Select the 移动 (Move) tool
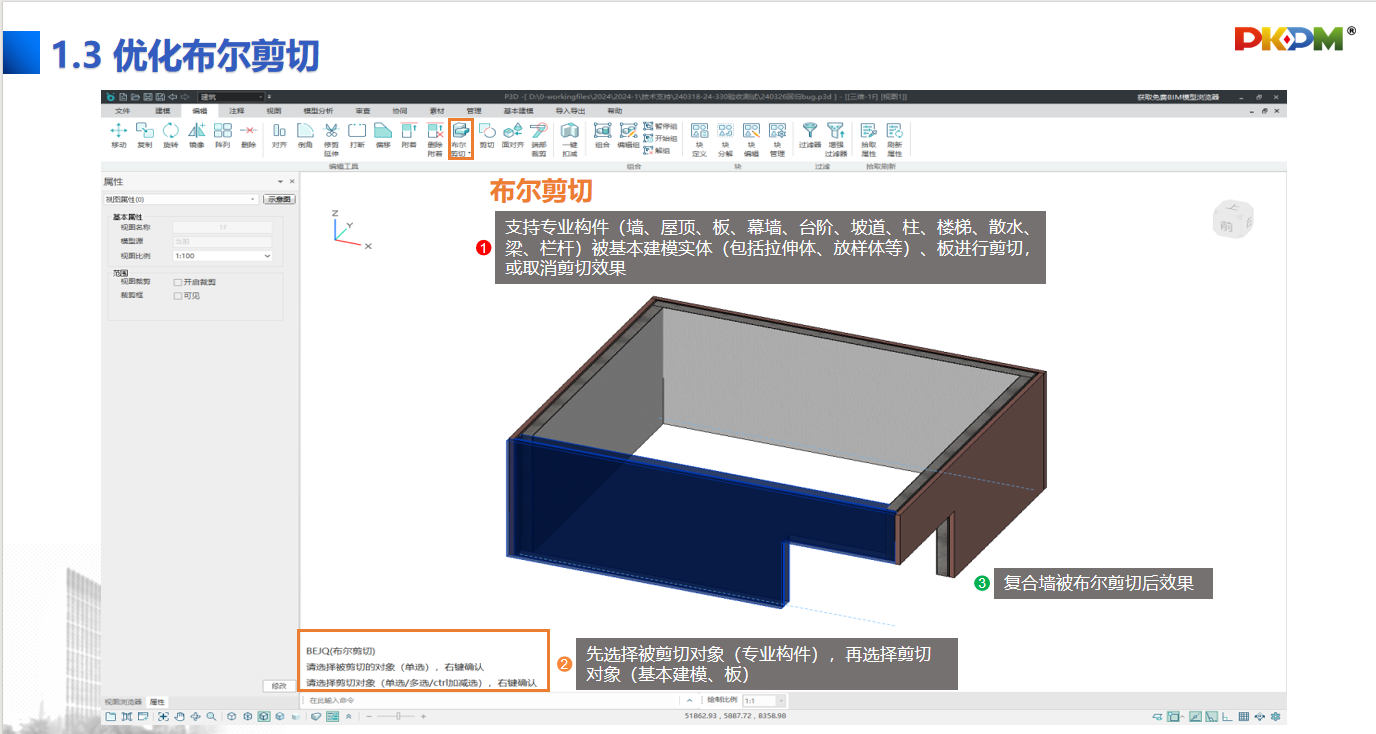This screenshot has width=1376, height=734. (x=118, y=134)
